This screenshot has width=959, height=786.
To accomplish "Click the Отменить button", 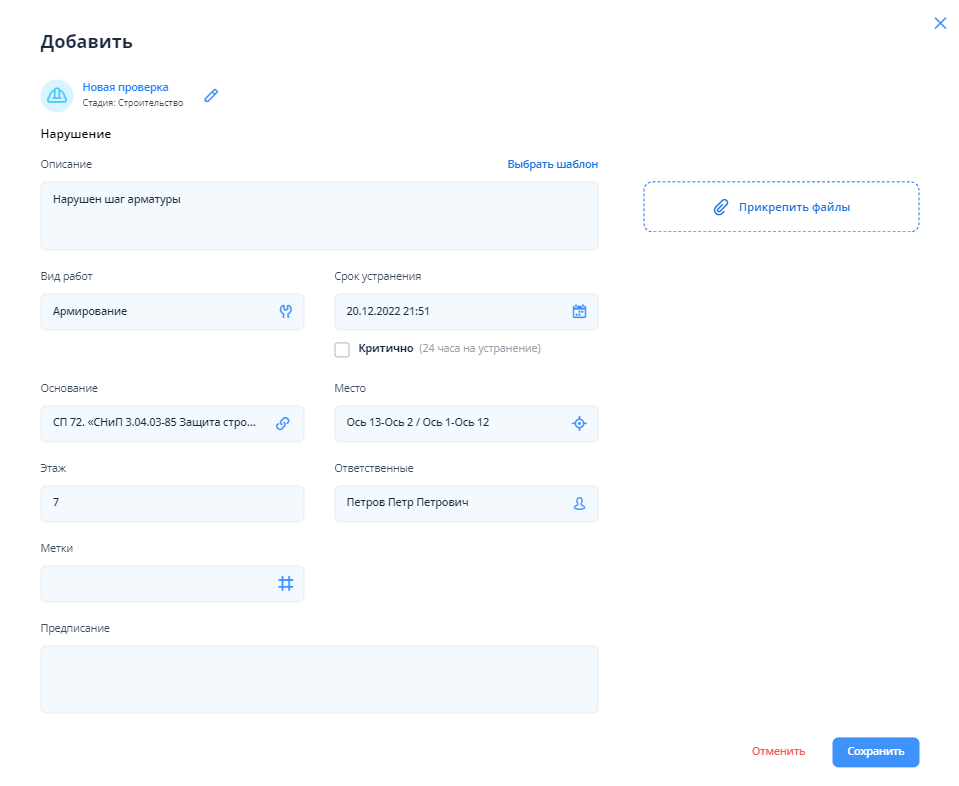I will (x=778, y=752).
